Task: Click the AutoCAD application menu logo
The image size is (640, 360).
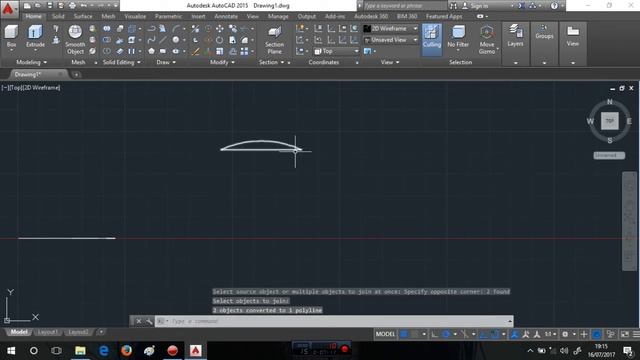Action: [8, 8]
